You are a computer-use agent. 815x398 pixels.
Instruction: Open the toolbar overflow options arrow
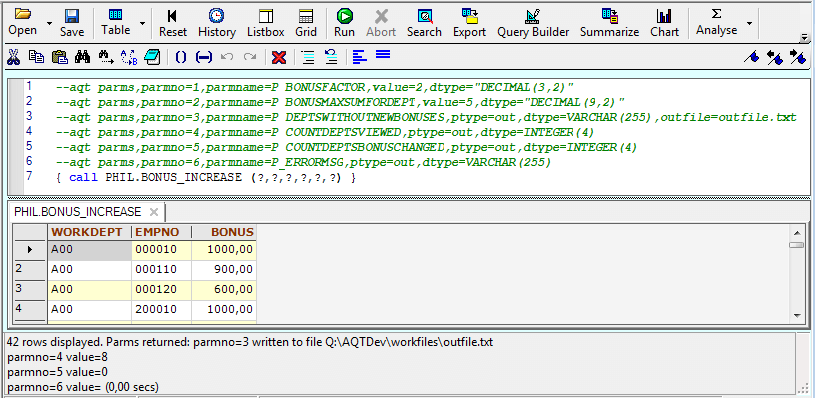point(805,37)
